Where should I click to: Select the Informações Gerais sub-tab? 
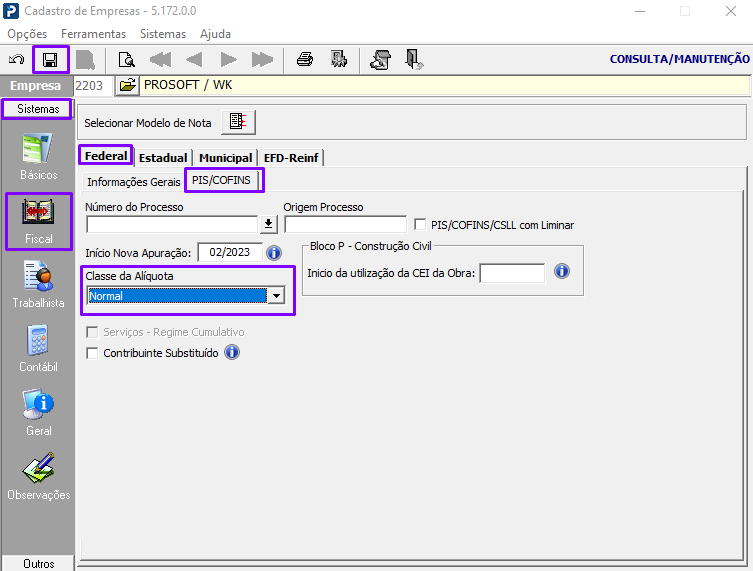(134, 182)
